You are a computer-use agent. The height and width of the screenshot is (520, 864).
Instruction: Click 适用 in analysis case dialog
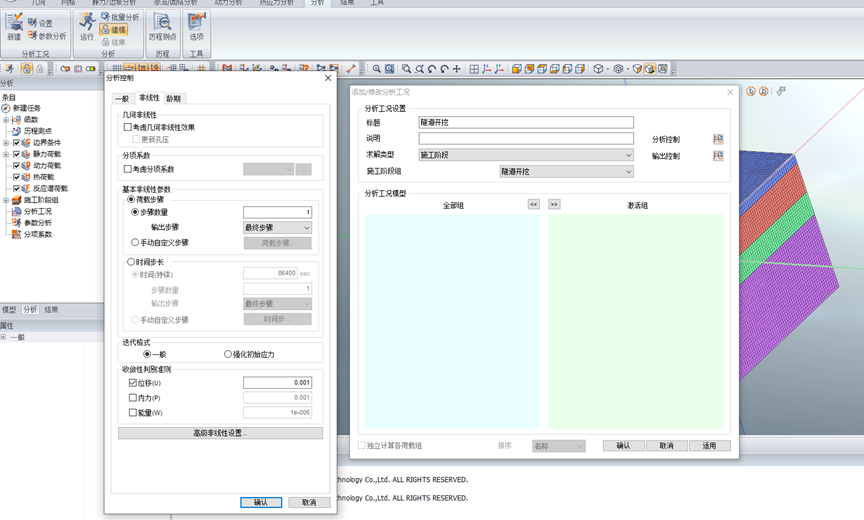tap(710, 446)
